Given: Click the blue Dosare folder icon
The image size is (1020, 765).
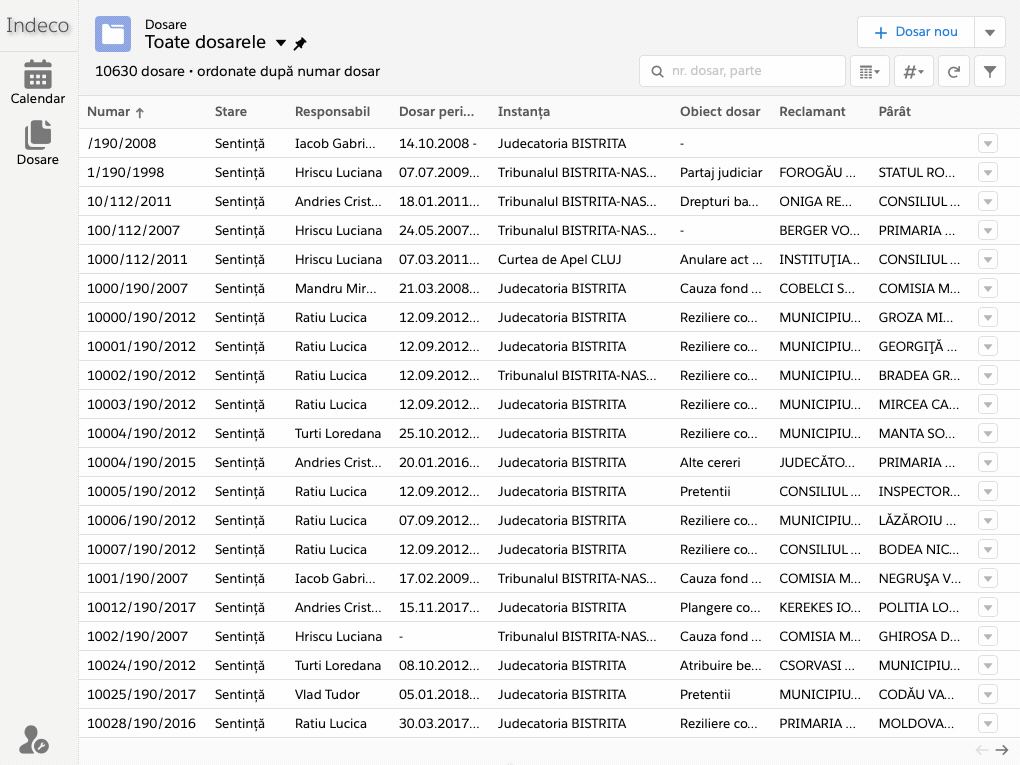Looking at the screenshot, I should pyautogui.click(x=113, y=34).
